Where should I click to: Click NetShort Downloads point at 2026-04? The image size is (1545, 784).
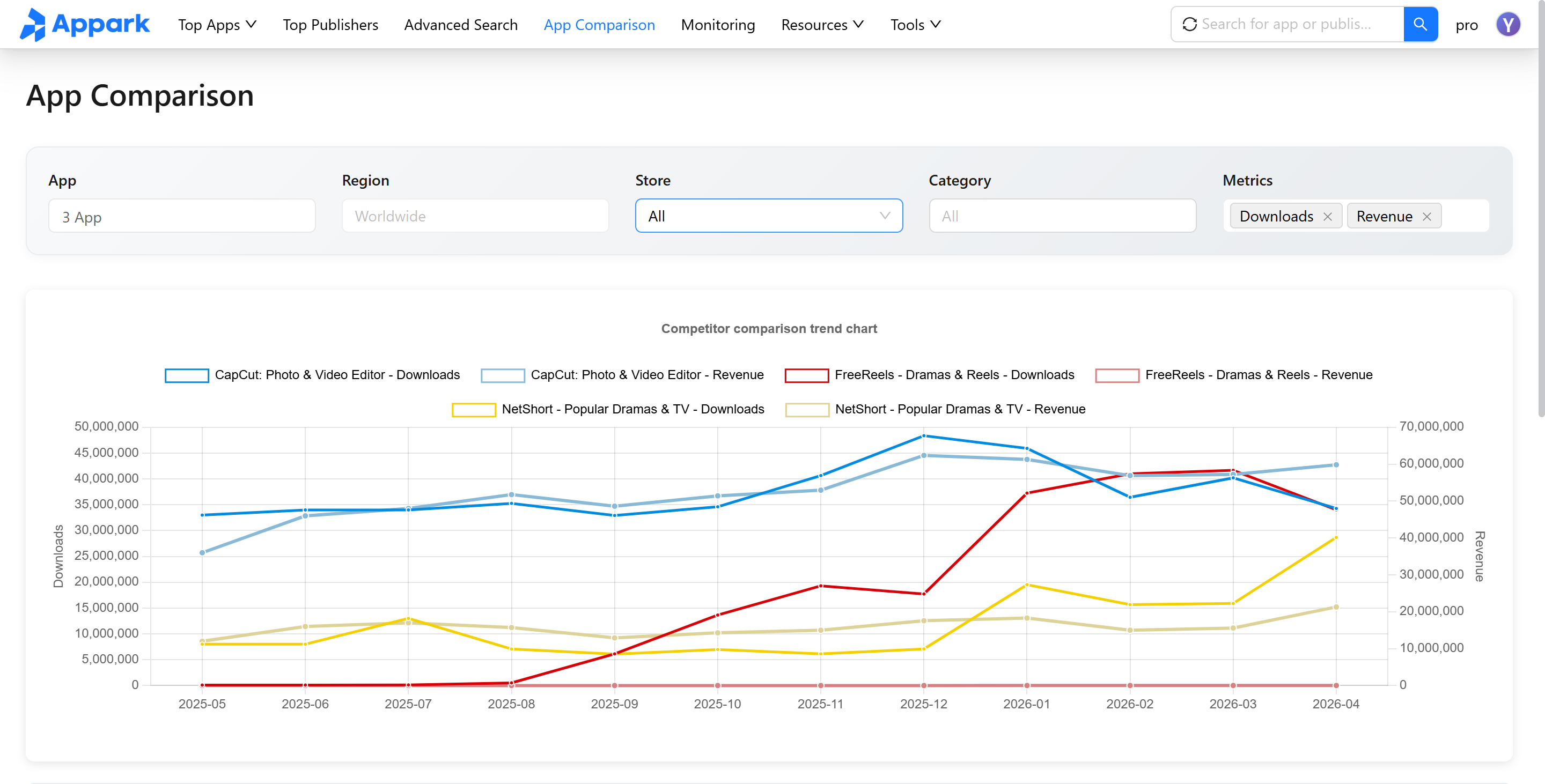click(1336, 538)
